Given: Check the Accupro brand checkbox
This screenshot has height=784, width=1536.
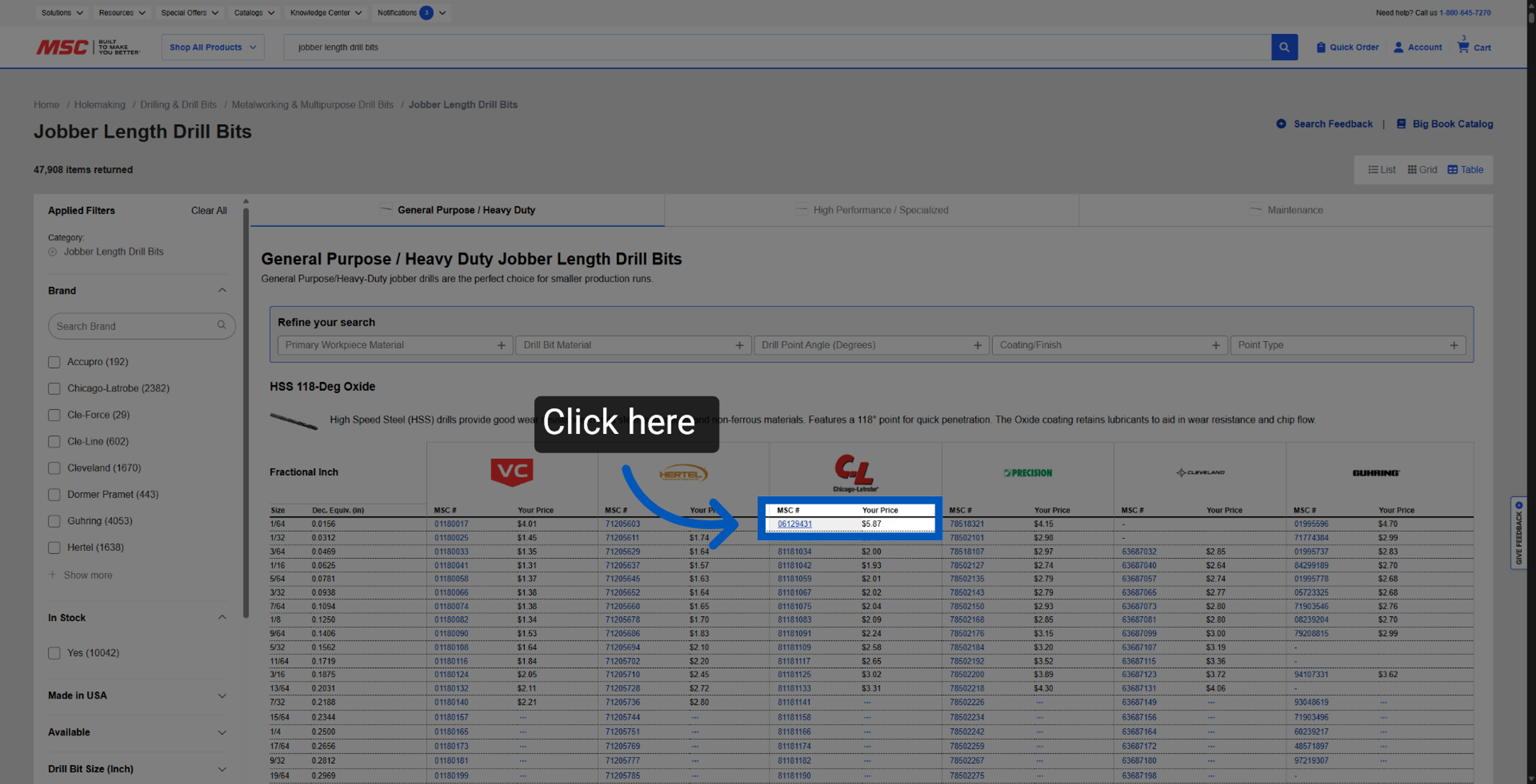Looking at the screenshot, I should pos(54,362).
